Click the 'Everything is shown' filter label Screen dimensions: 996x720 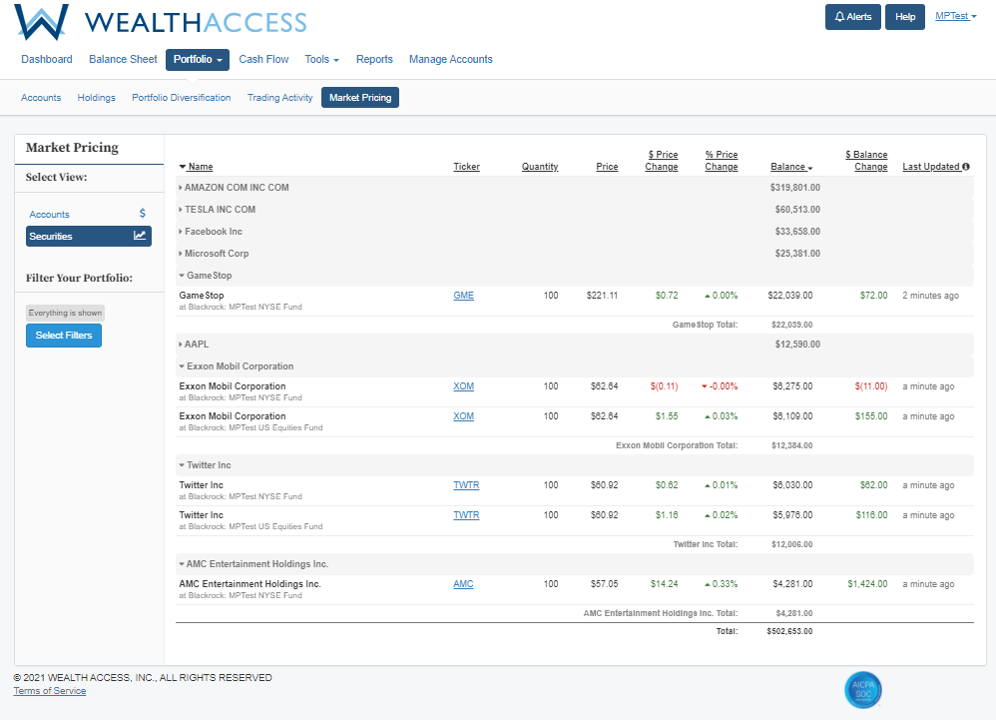click(65, 313)
